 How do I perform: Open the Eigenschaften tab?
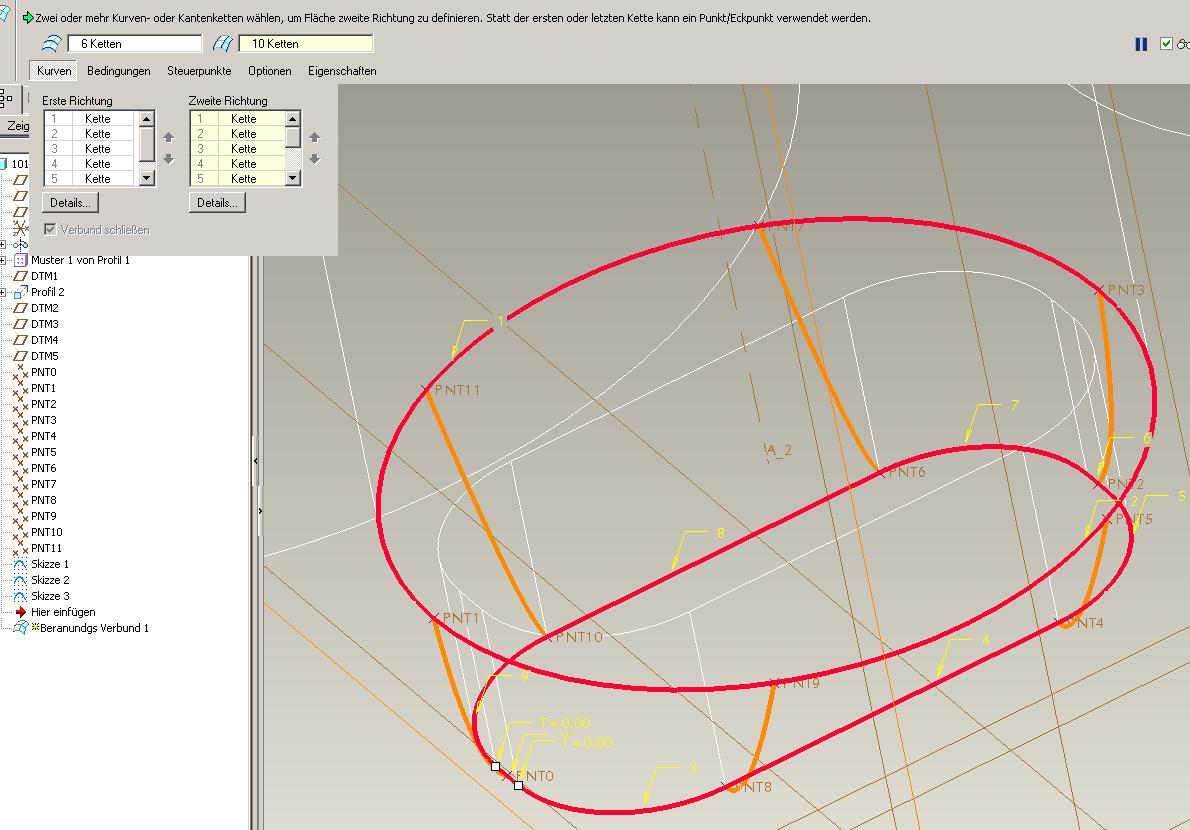click(342, 71)
